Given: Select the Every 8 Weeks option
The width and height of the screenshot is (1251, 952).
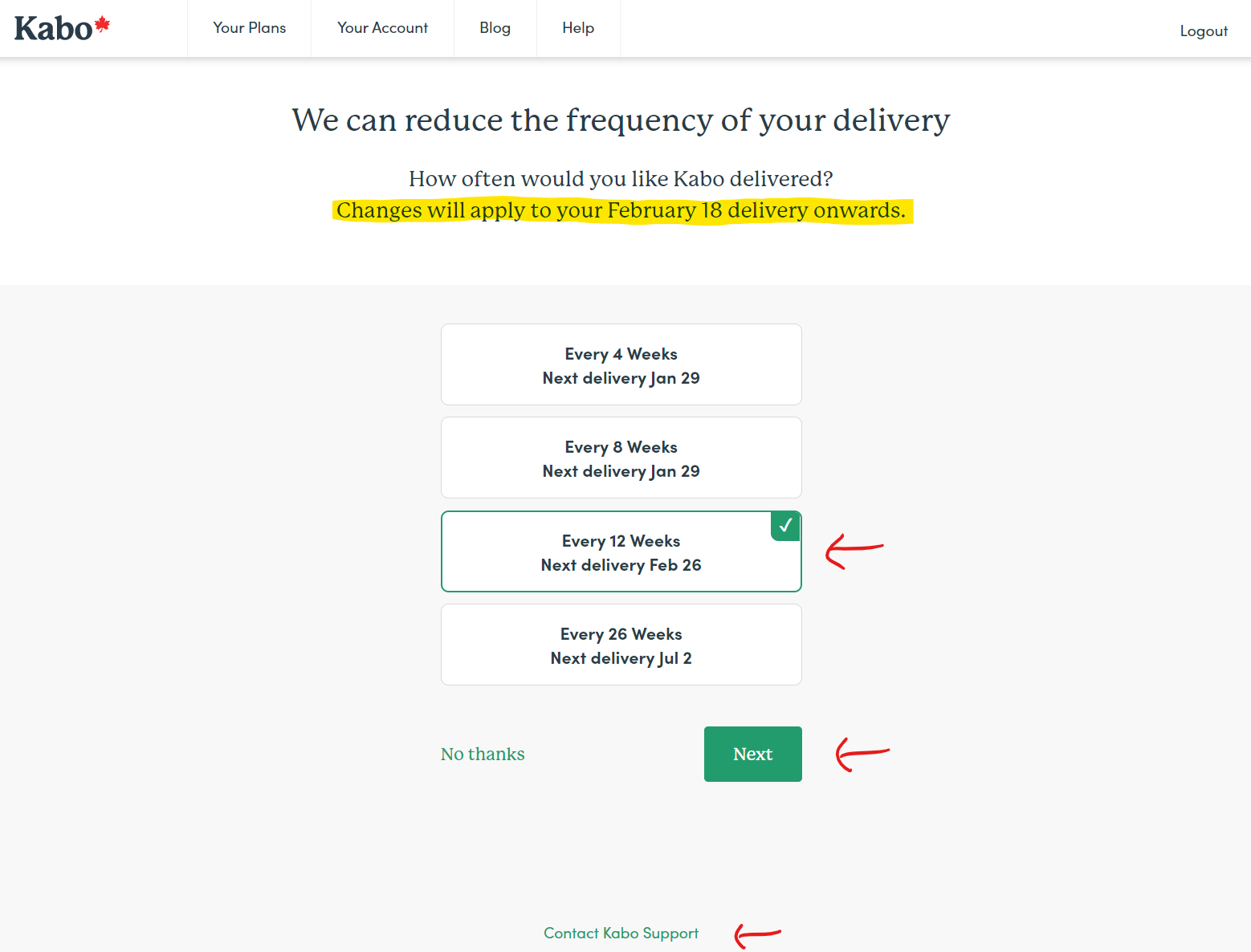Looking at the screenshot, I should [x=621, y=458].
